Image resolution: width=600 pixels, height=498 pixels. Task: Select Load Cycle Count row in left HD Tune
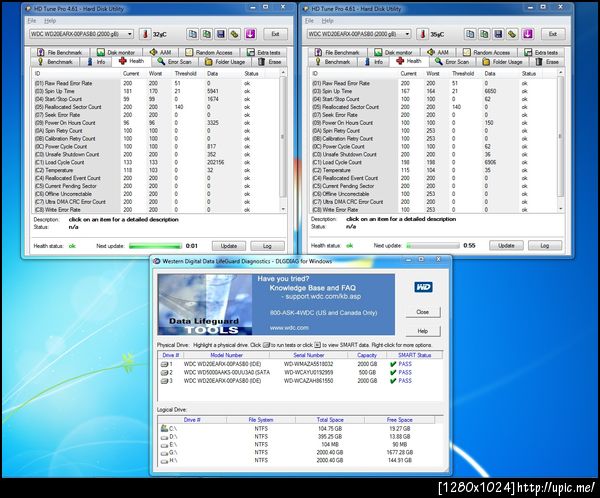[157, 162]
